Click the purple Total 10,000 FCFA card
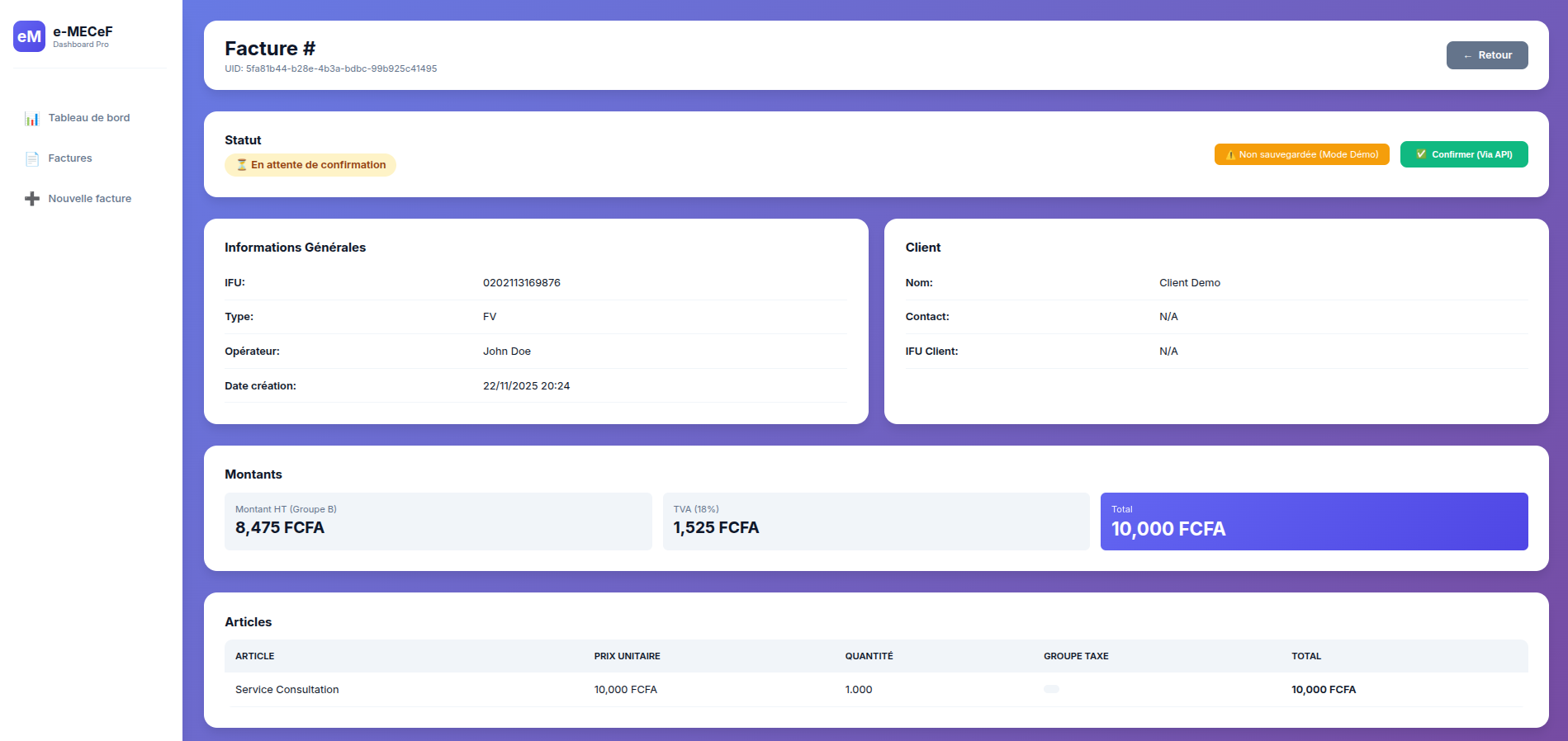Viewport: 1568px width, 741px height. pyautogui.click(x=1314, y=522)
